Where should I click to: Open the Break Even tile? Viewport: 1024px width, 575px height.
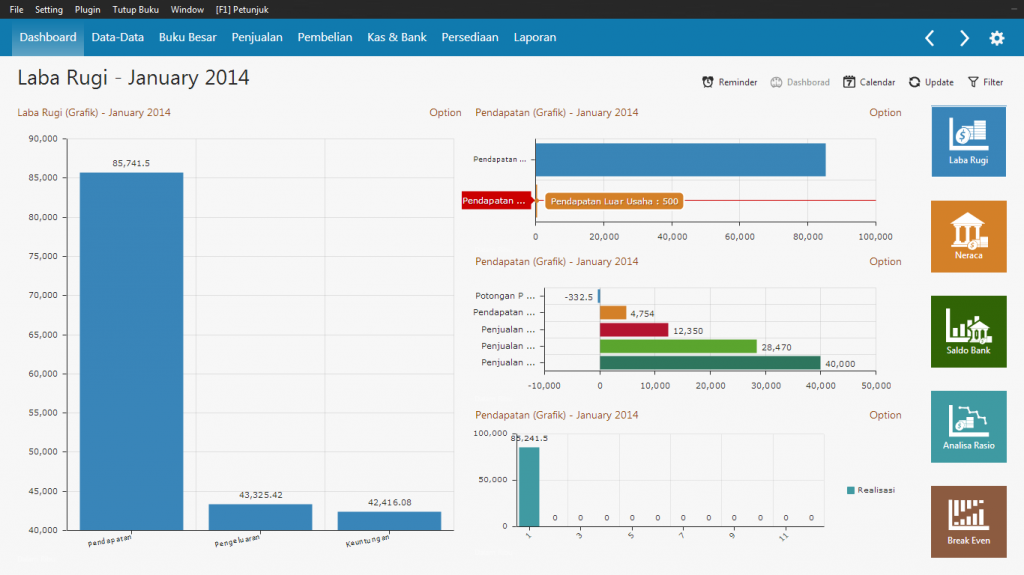(x=968, y=521)
